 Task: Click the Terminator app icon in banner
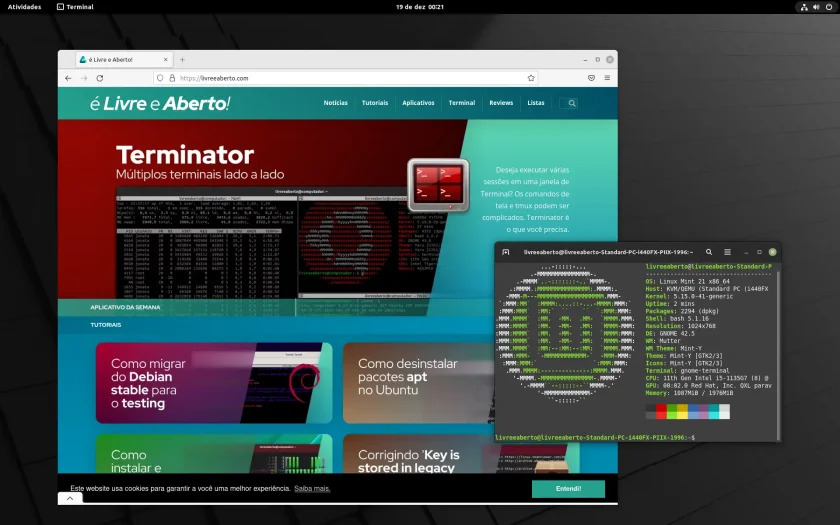(x=438, y=185)
